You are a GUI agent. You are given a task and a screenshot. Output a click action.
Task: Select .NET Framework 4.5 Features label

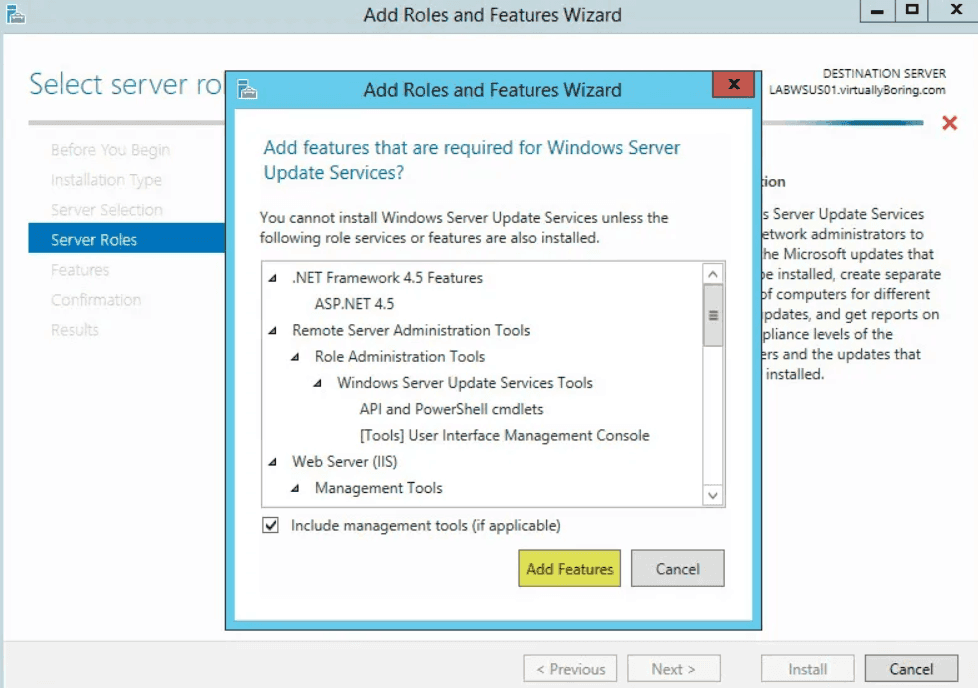(x=387, y=278)
